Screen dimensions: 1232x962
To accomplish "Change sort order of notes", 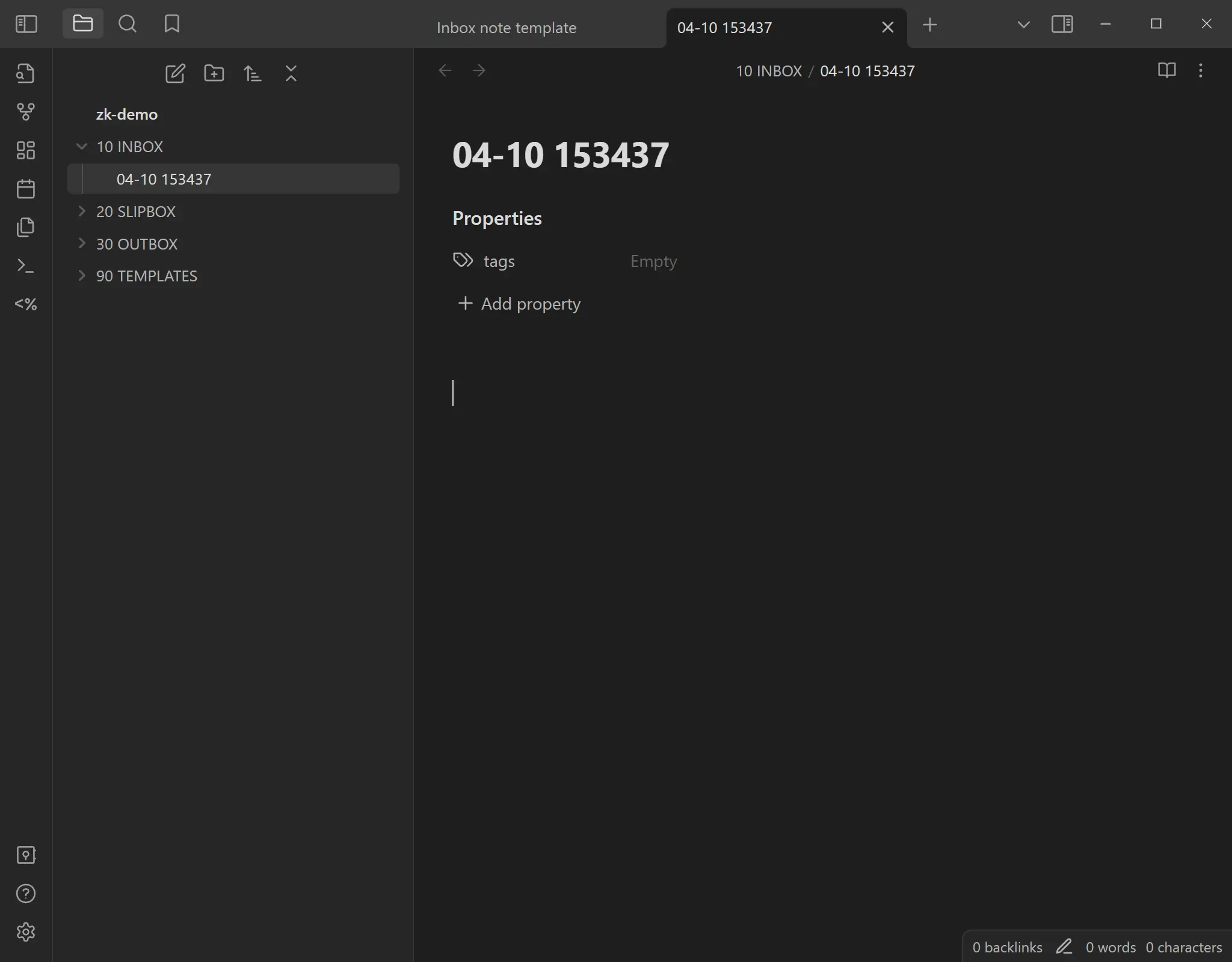I will [x=253, y=73].
